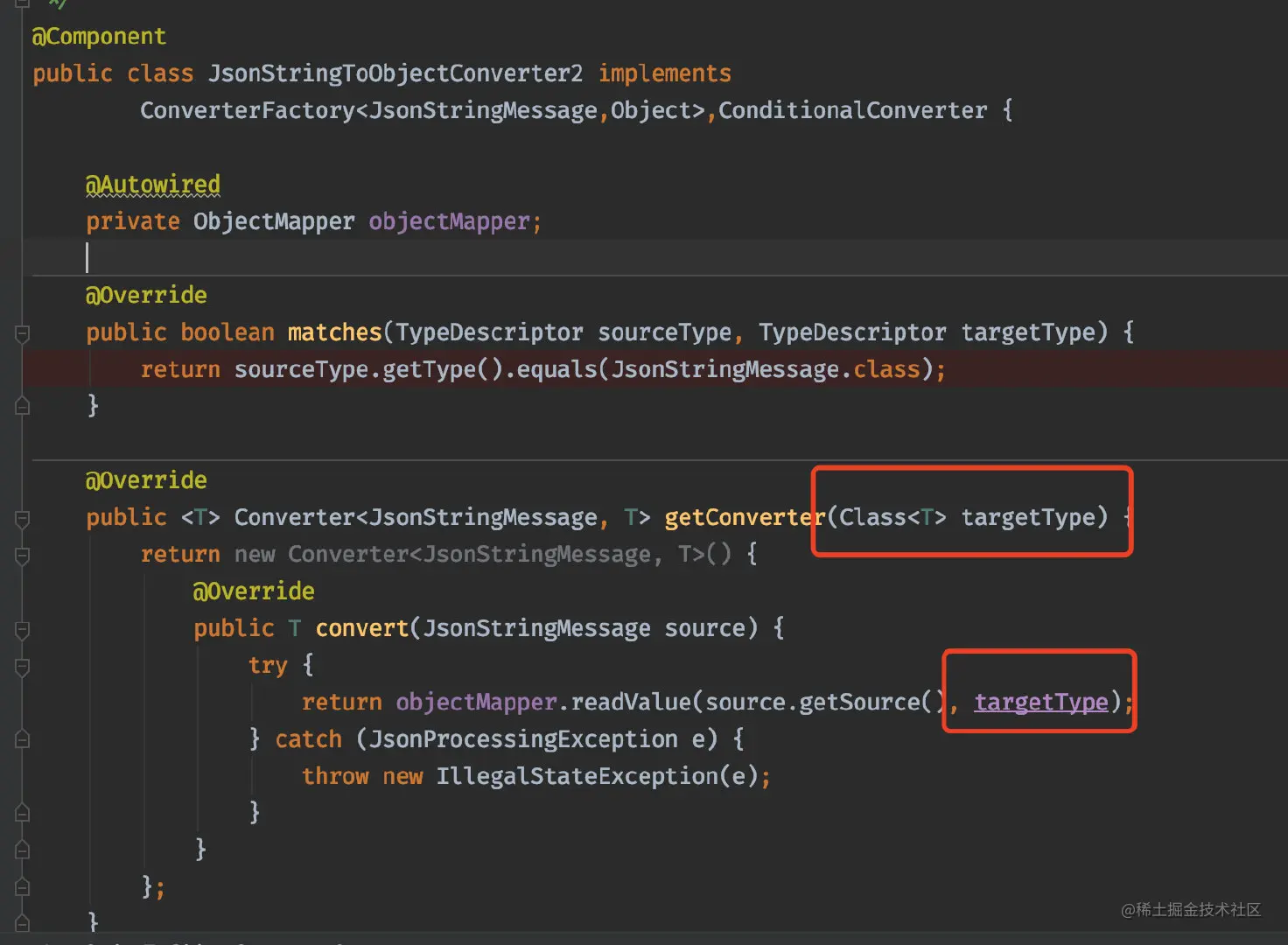Viewport: 1288px width, 945px height.
Task: Click the boolean return type keyword
Action: [227, 332]
